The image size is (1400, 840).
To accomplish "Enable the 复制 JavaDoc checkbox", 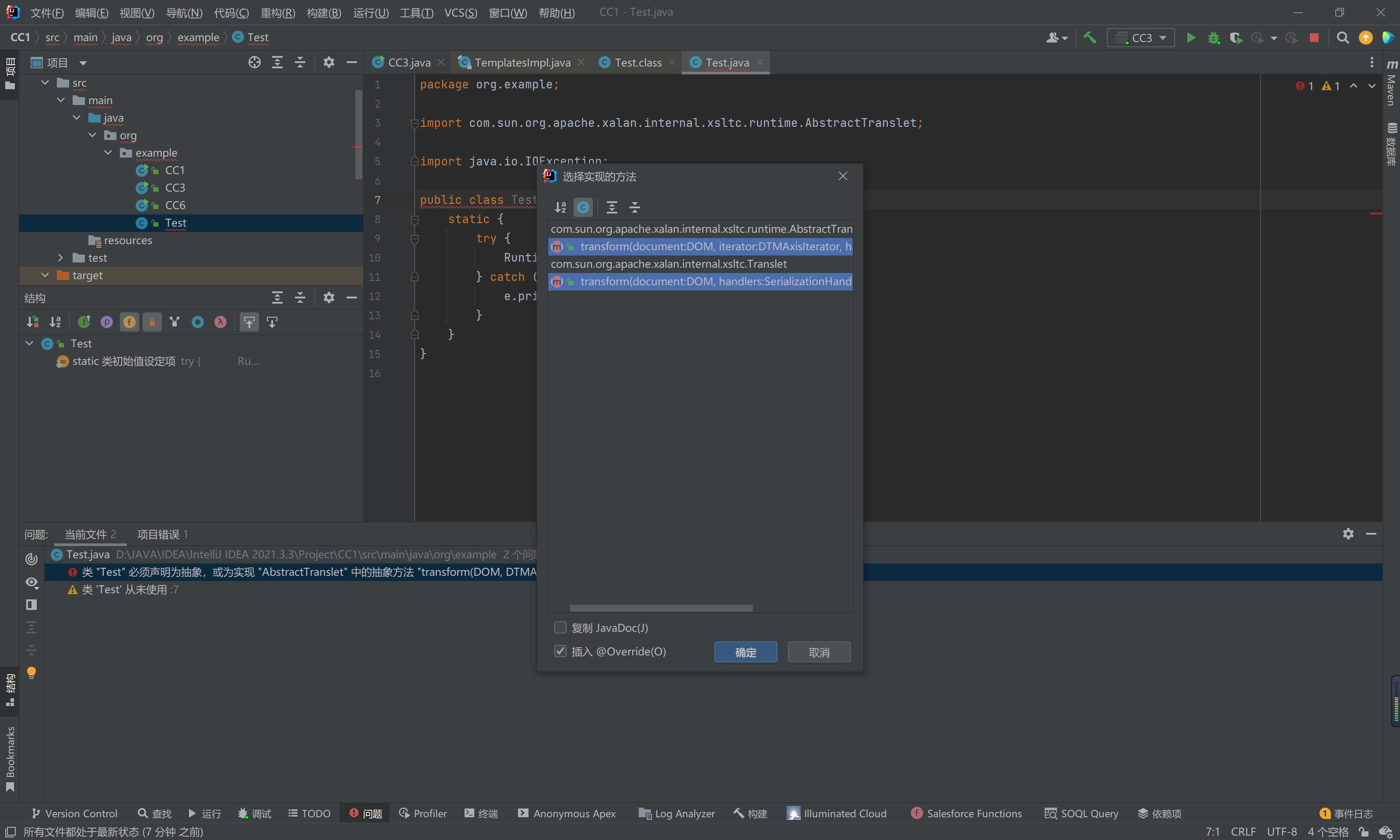I will coord(560,627).
